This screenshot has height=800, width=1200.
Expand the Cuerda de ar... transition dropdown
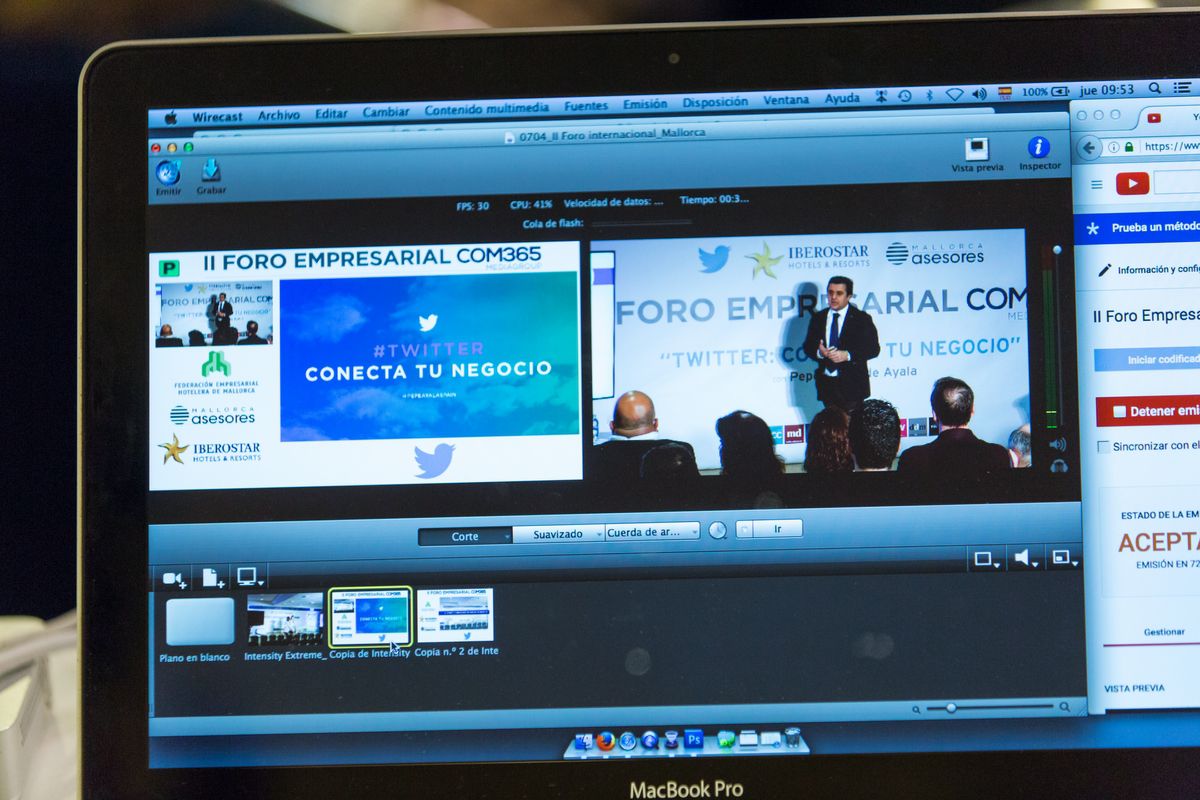(x=652, y=532)
